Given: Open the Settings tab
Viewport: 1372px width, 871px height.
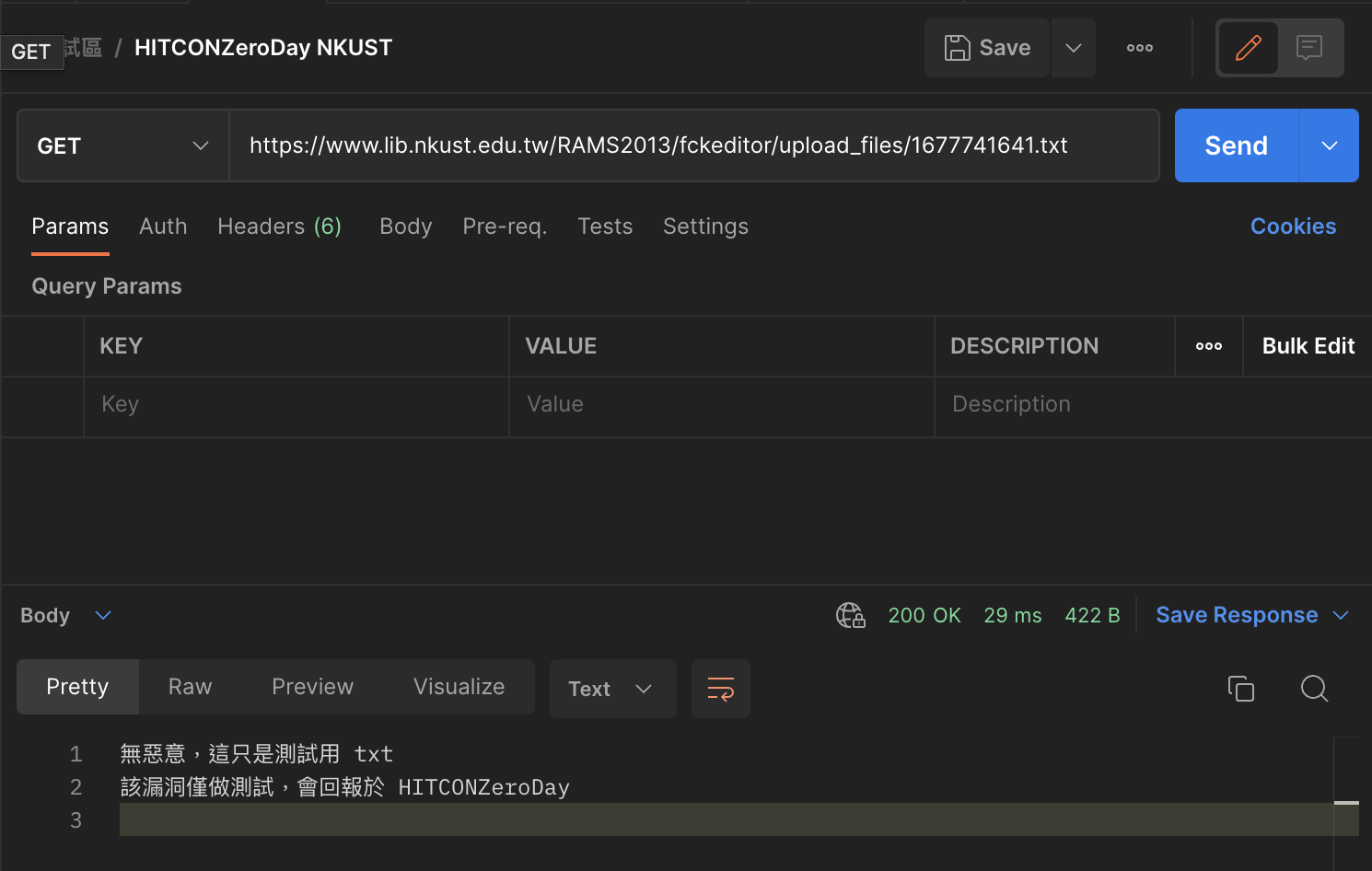Looking at the screenshot, I should (x=705, y=226).
